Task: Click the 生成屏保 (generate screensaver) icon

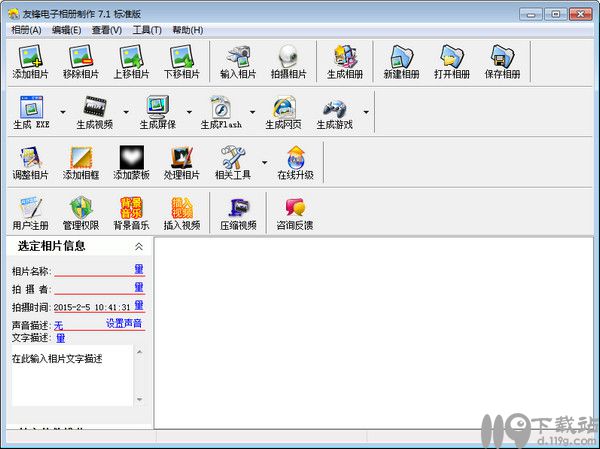Action: 158,107
